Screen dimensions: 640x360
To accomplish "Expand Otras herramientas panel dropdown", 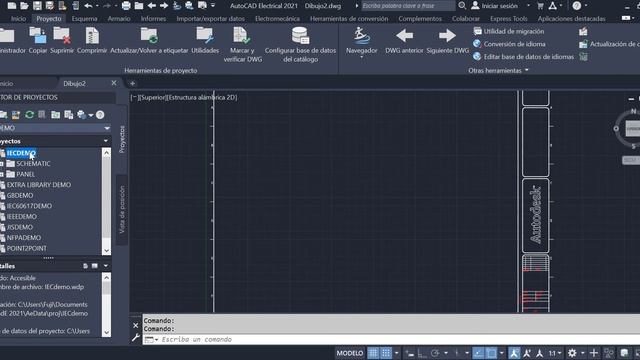I will point(498,70).
